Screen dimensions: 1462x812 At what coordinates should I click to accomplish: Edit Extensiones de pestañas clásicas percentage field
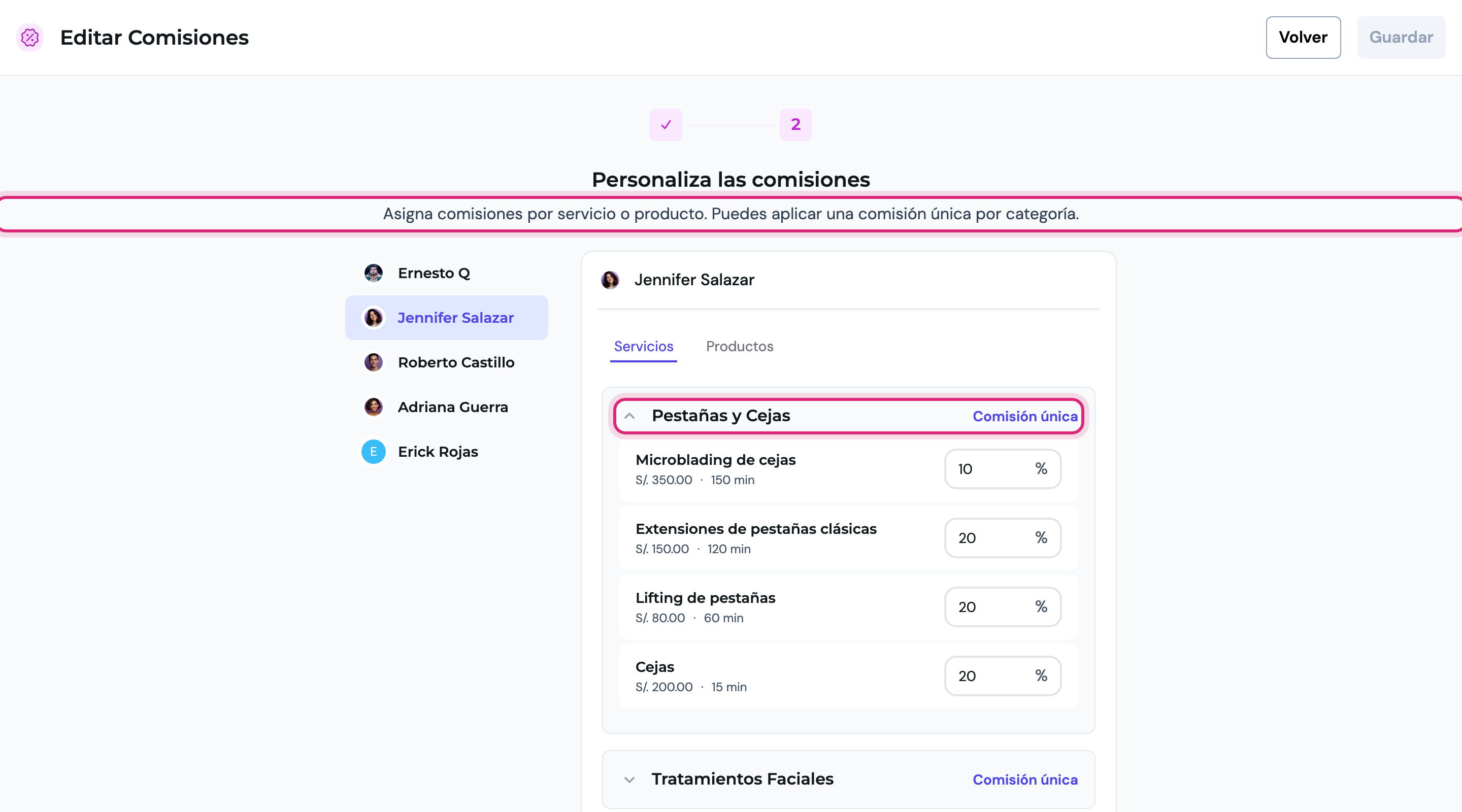pos(1003,538)
